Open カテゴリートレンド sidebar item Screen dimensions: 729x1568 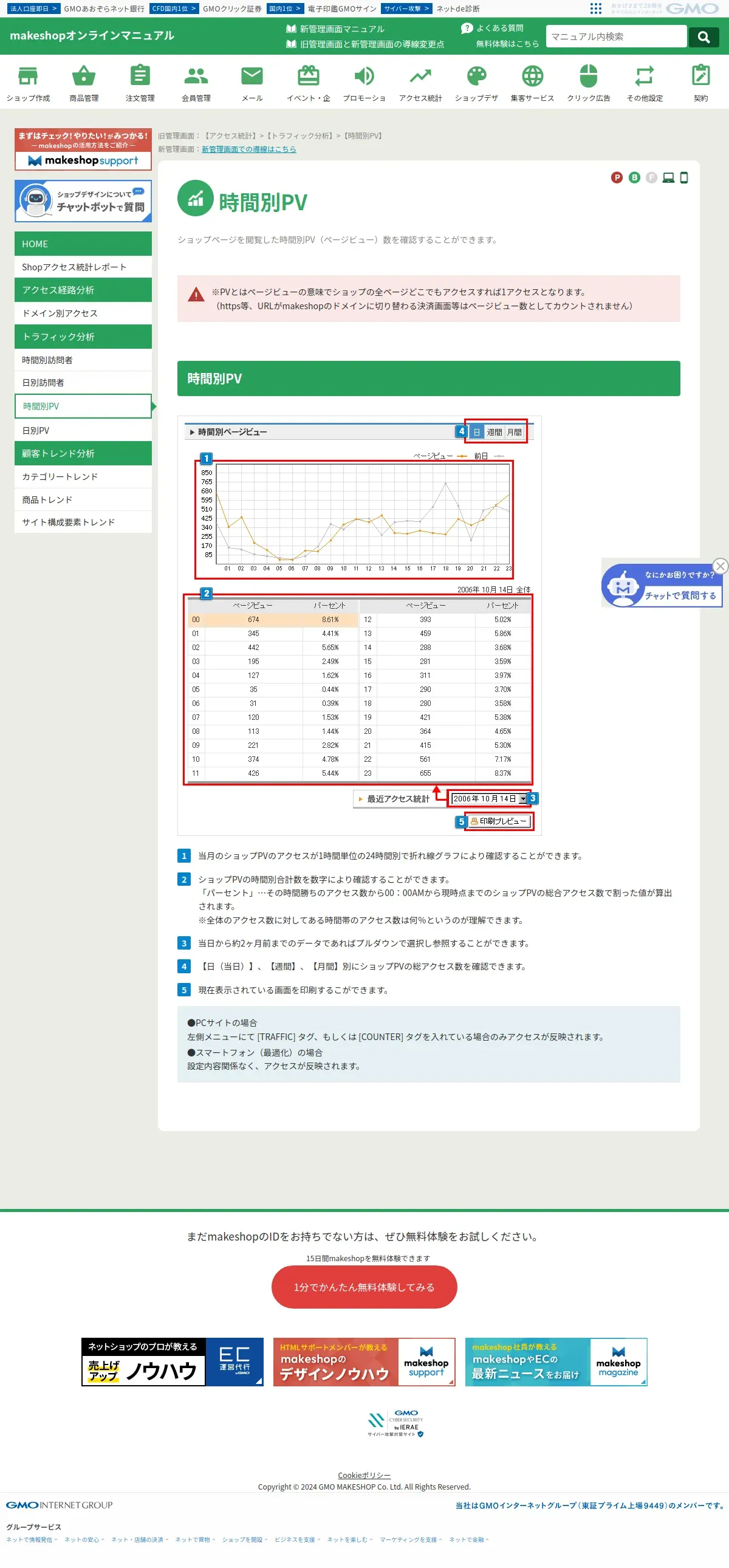pyautogui.click(x=83, y=476)
